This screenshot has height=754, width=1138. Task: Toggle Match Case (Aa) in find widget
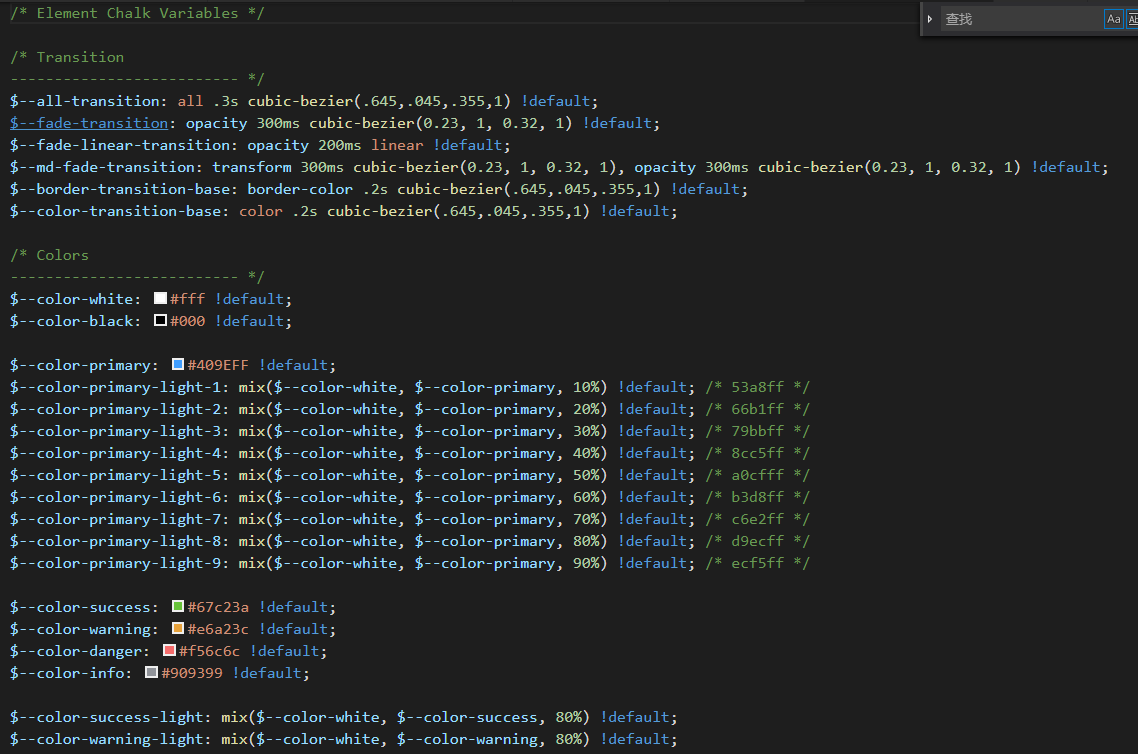[x=1113, y=19]
